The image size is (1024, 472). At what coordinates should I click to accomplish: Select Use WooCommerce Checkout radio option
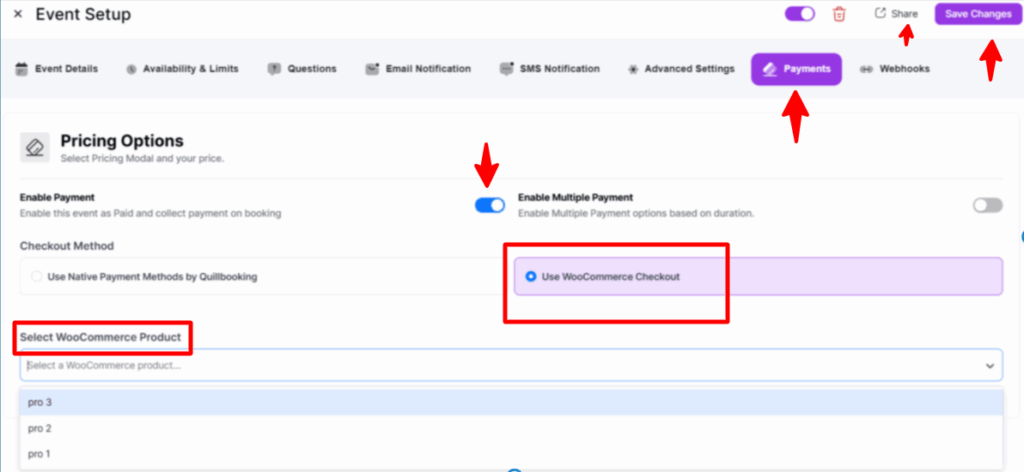click(x=530, y=277)
